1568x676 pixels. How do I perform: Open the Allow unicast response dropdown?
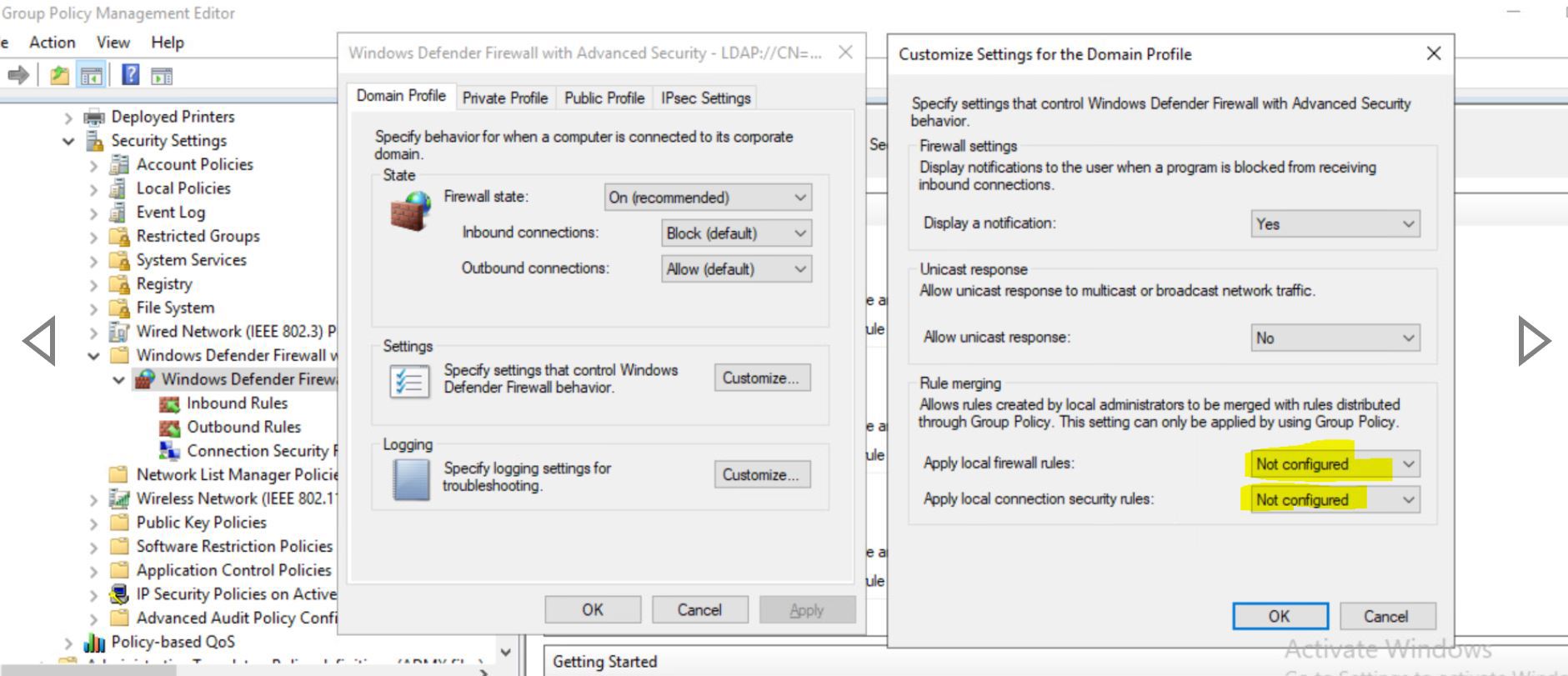click(x=1335, y=338)
